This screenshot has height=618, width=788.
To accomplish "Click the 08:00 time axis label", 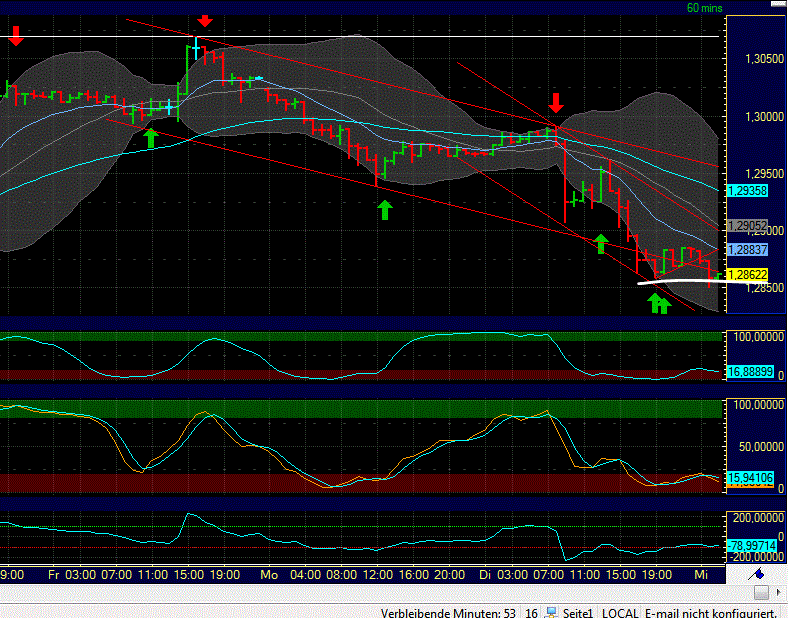I will tap(341, 575).
